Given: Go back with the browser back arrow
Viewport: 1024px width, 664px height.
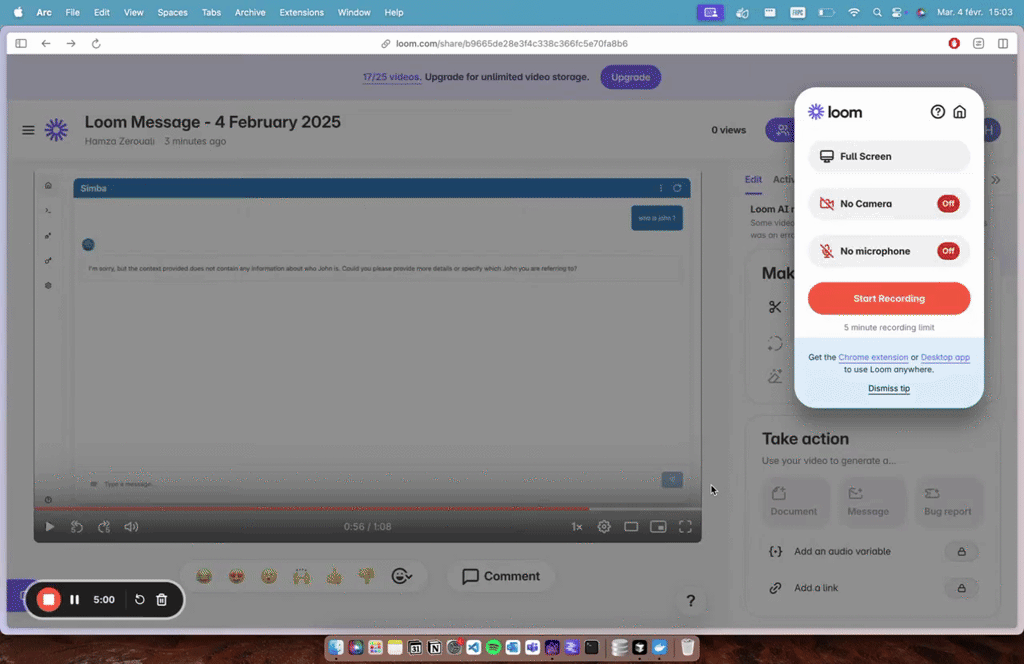Looking at the screenshot, I should pos(46,43).
